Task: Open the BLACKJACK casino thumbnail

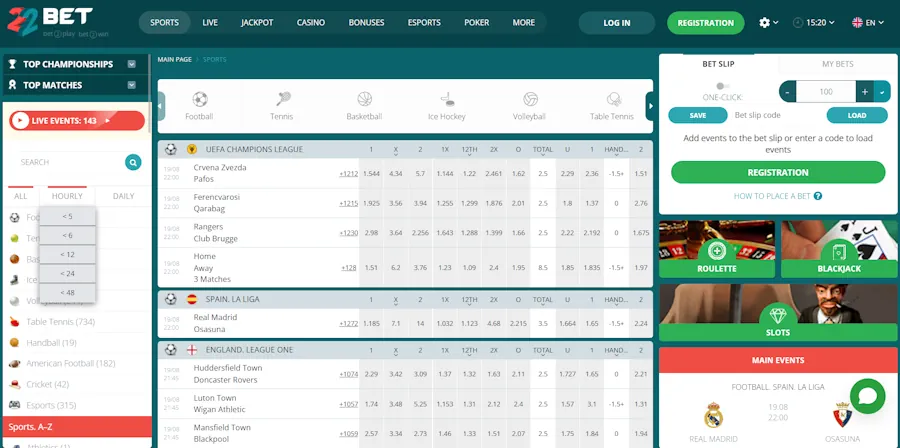Action: pos(839,249)
